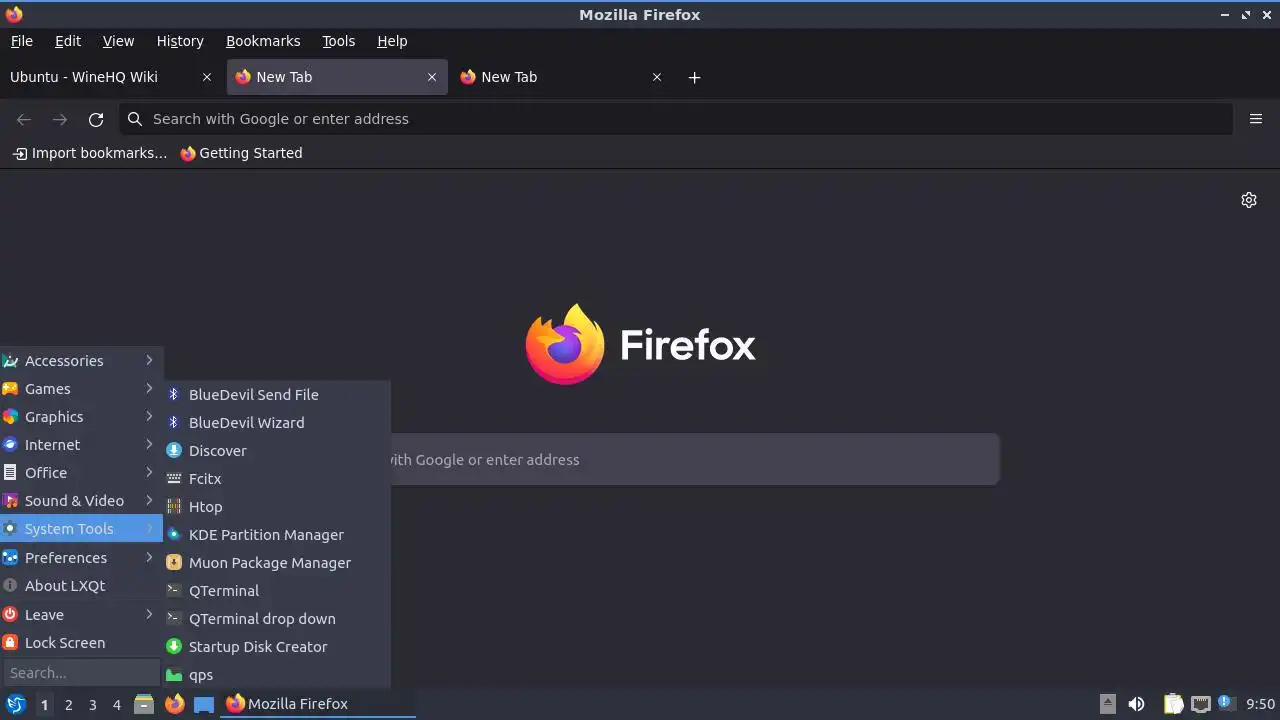Open the Discover software center
Image resolution: width=1280 pixels, height=720 pixels.
pos(277,450)
